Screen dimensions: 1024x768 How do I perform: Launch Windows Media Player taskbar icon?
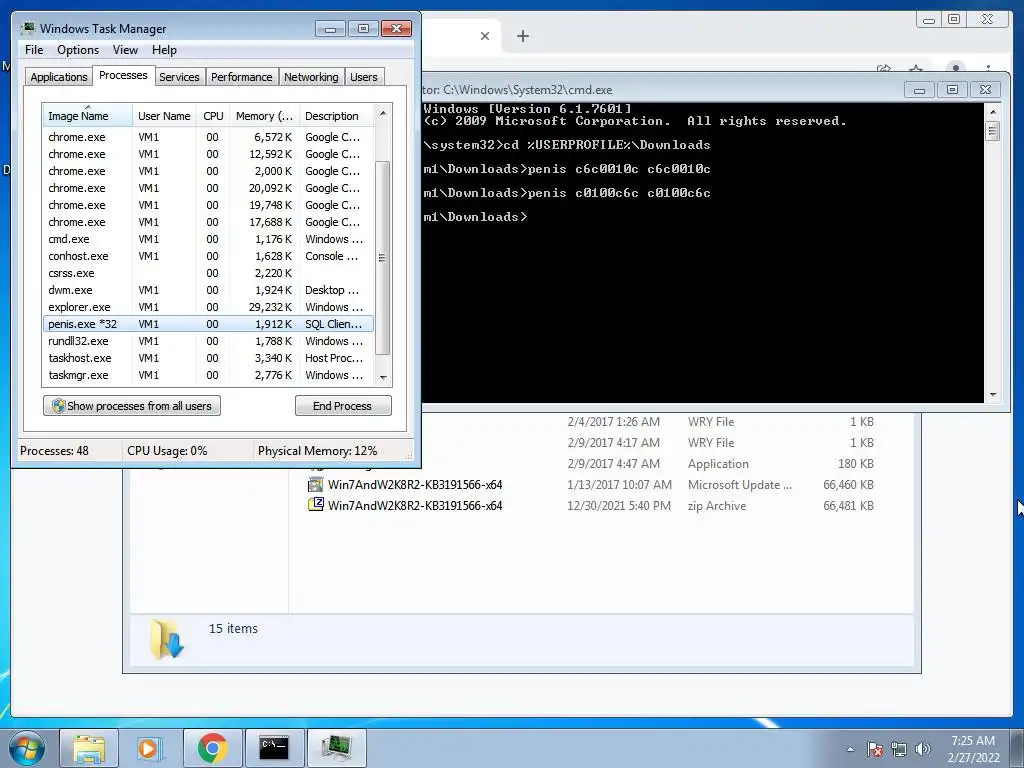(149, 748)
